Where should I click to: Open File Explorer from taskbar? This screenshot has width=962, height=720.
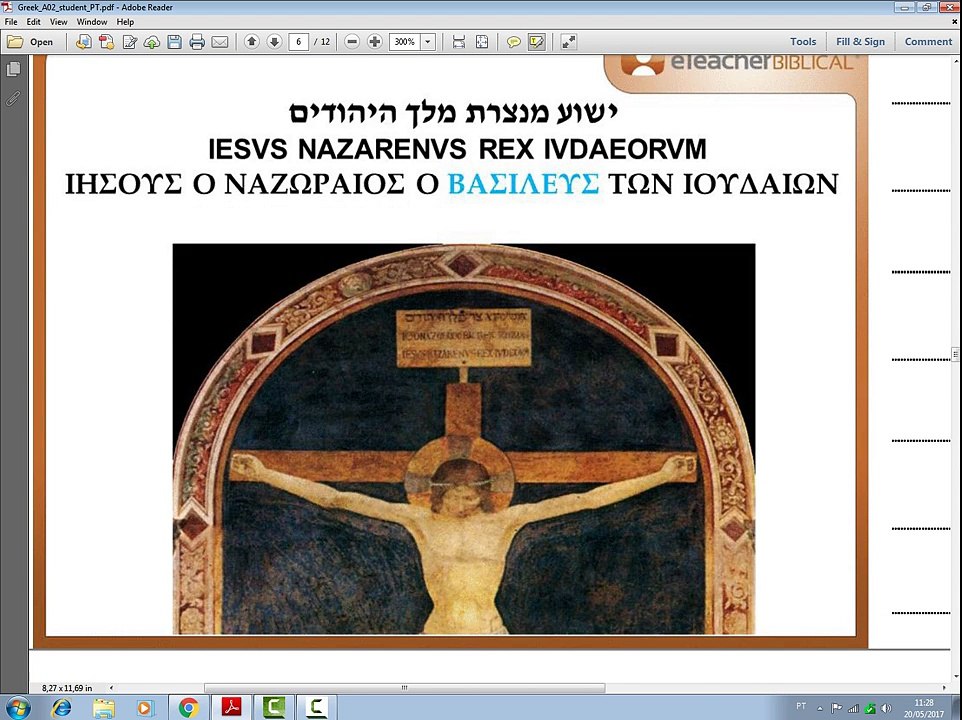pos(103,708)
